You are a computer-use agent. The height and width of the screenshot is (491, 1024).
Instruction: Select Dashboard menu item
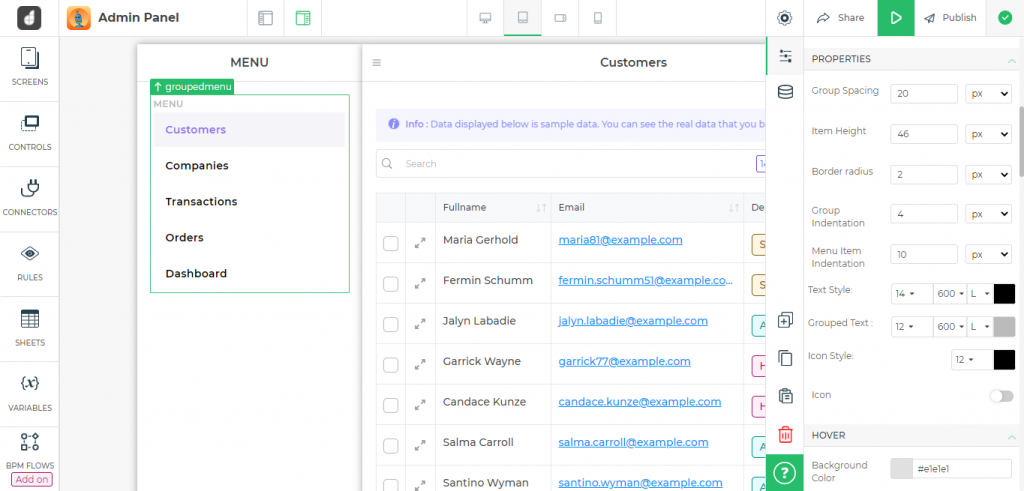pyautogui.click(x=196, y=273)
